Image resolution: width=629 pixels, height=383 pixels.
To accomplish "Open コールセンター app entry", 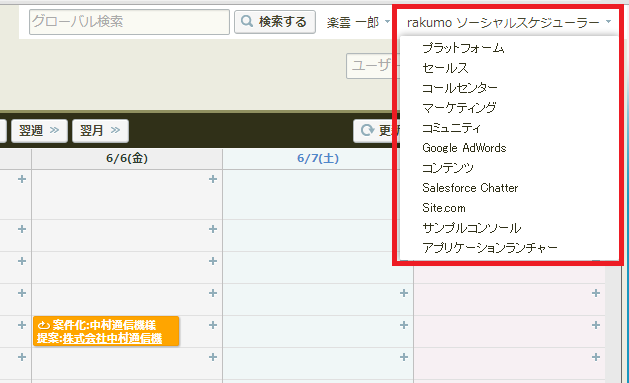I will click(460, 88).
